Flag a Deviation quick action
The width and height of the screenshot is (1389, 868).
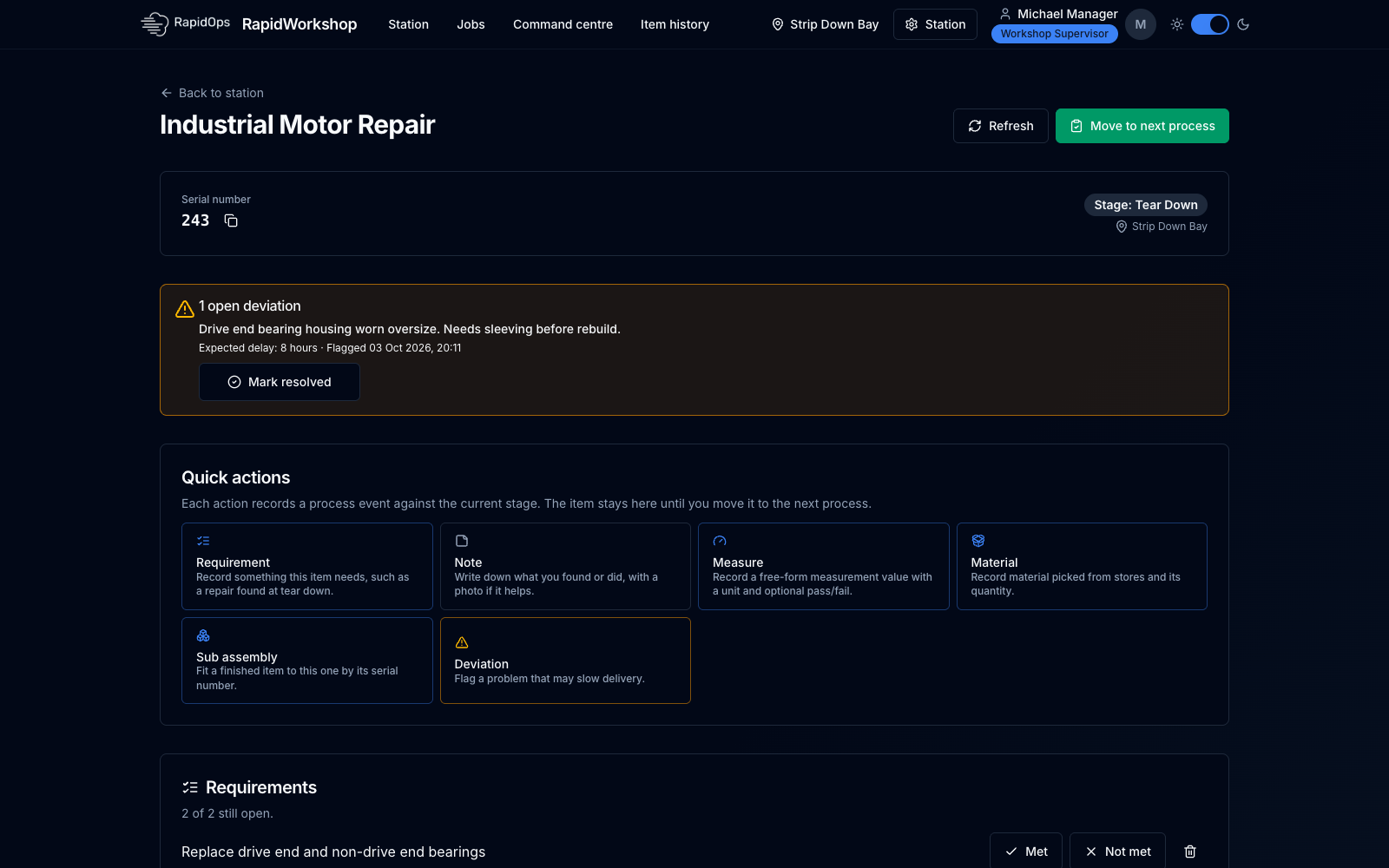point(565,661)
